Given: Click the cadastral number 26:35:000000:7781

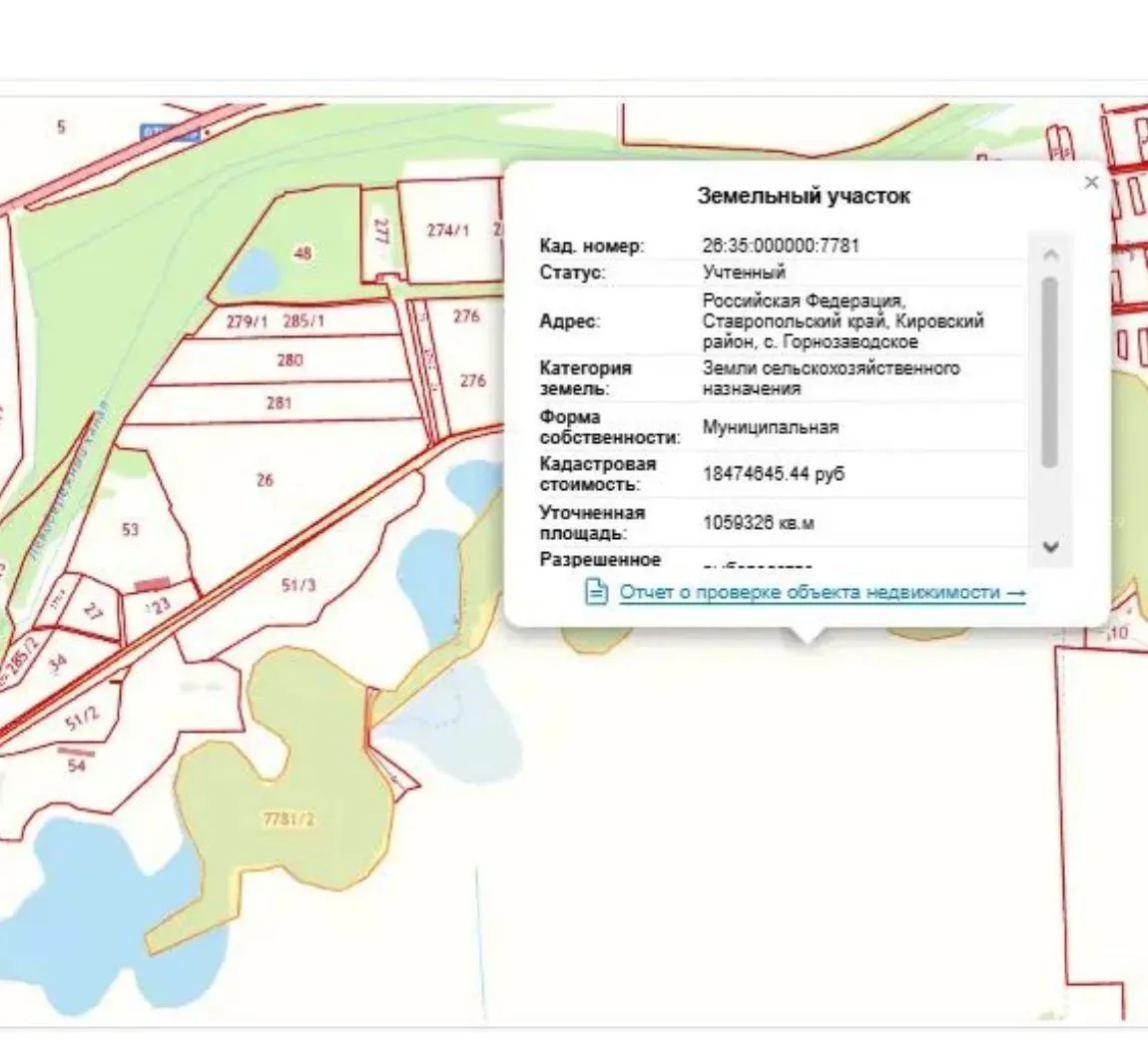Looking at the screenshot, I should [x=781, y=246].
